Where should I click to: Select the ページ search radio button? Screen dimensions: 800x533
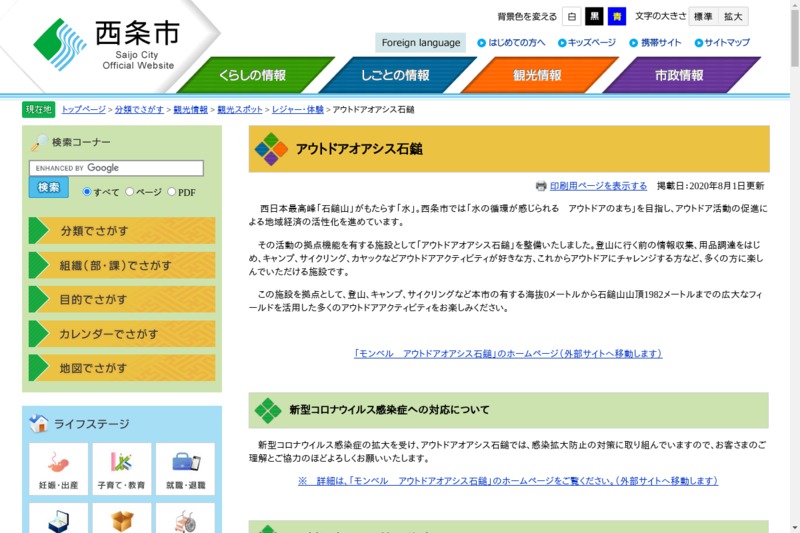tap(129, 192)
